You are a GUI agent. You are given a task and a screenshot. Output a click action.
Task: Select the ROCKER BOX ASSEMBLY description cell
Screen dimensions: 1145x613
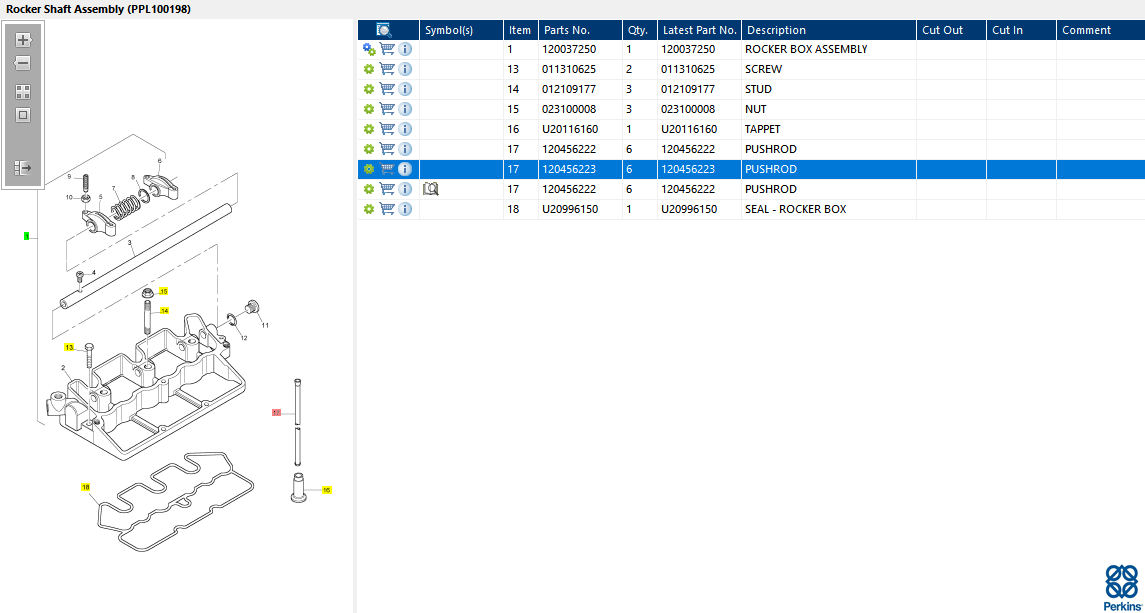(x=829, y=50)
